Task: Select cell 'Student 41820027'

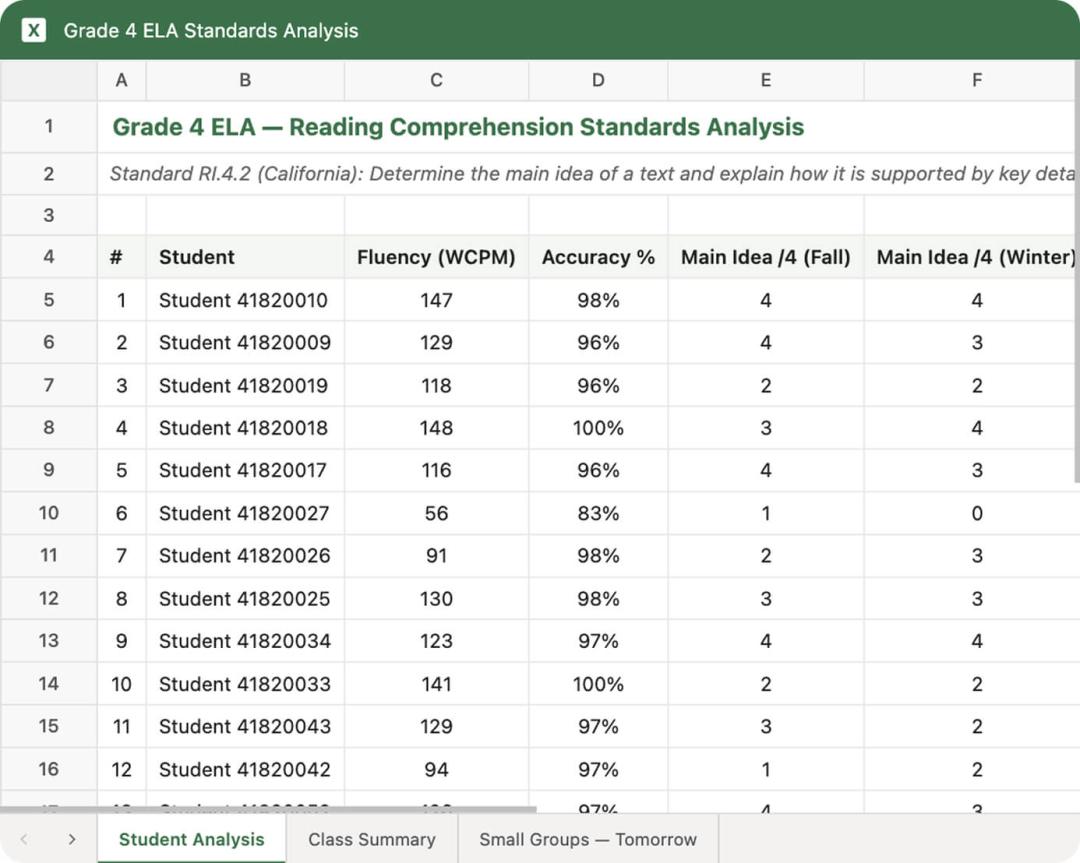Action: tap(245, 513)
